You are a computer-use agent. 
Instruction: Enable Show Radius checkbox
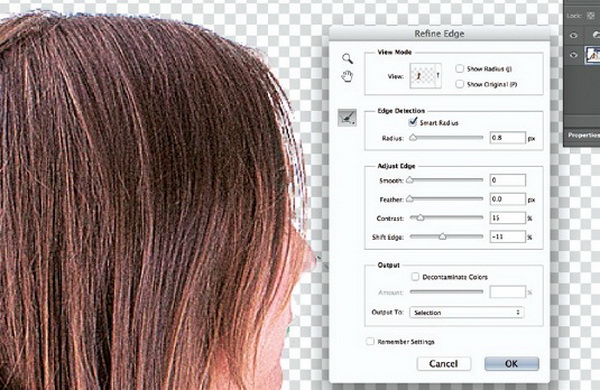[x=460, y=69]
